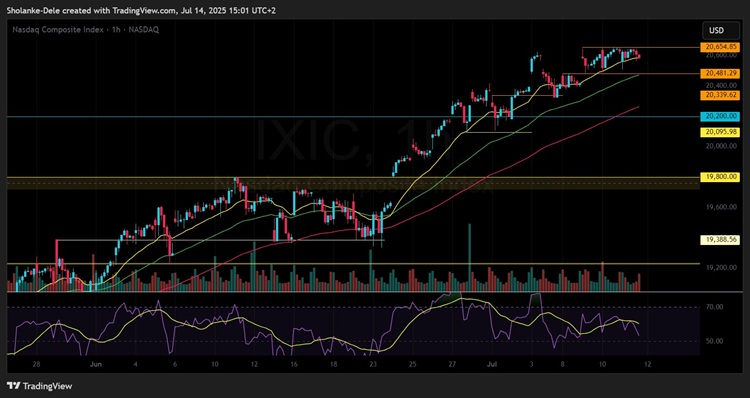The image size is (750, 398).
Task: Click the 19,388.56 price label
Action: [720, 240]
